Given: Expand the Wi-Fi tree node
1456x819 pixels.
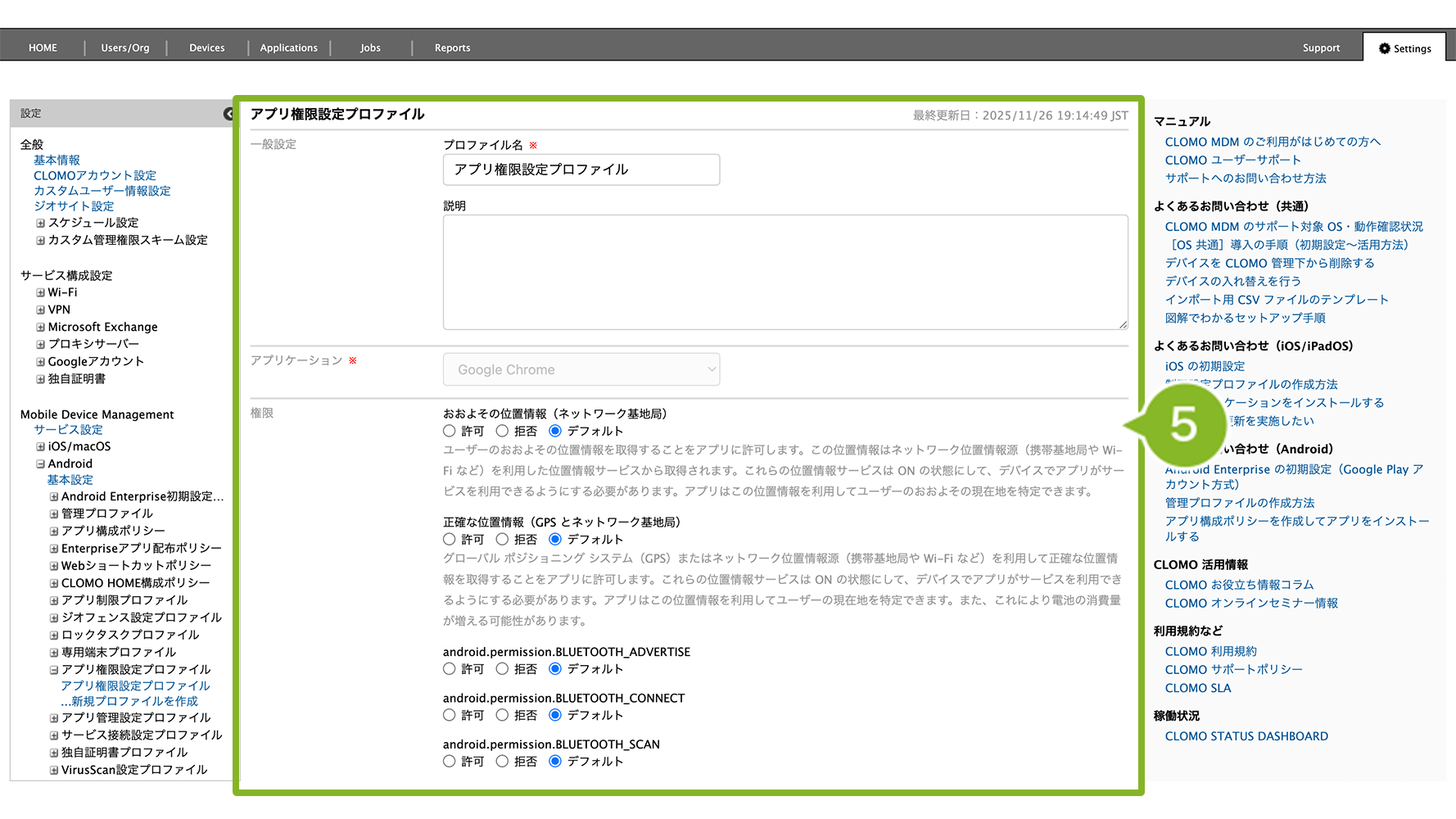Looking at the screenshot, I should tap(40, 292).
